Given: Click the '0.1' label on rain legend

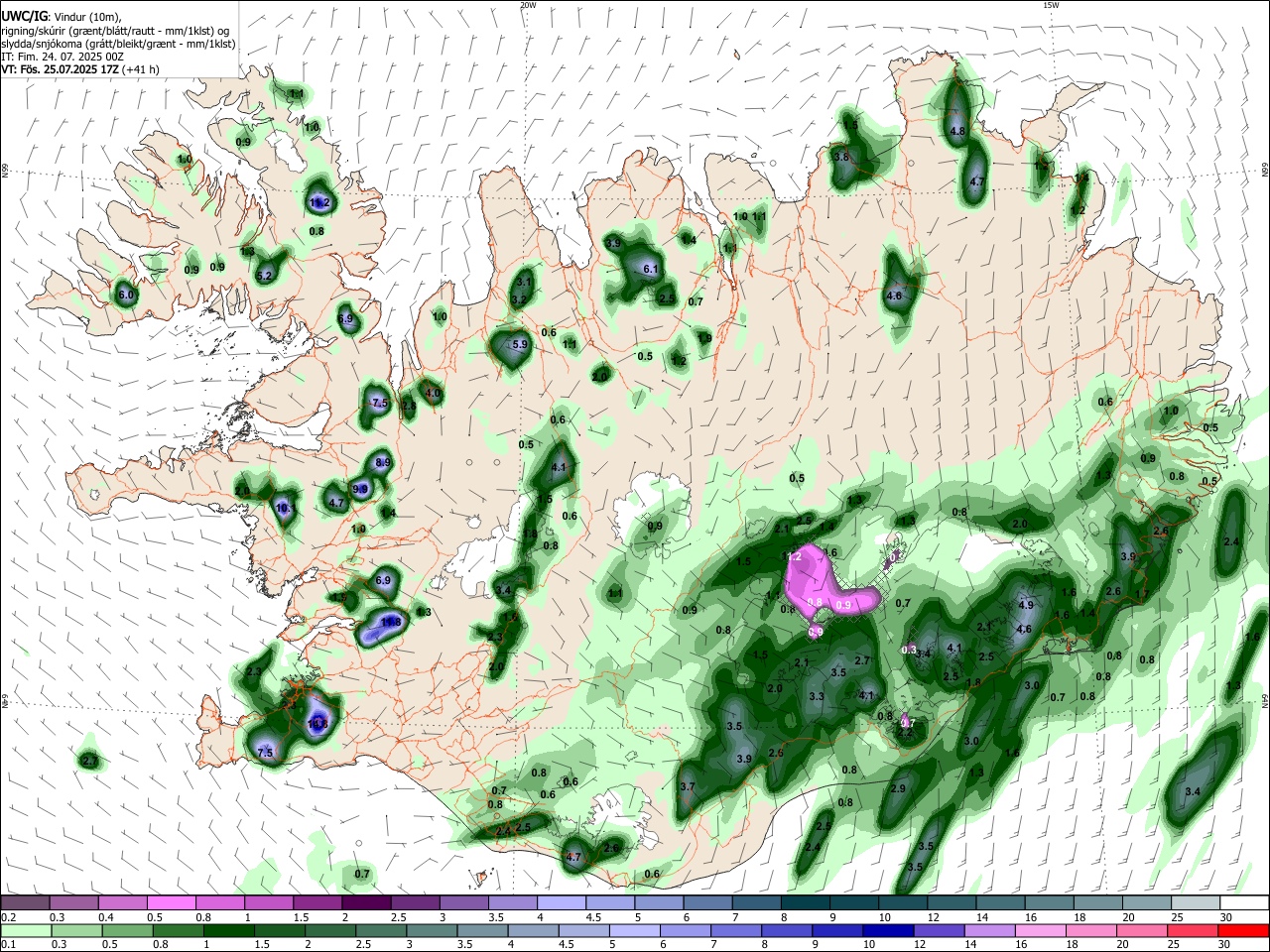Looking at the screenshot, I should click(x=8, y=945).
